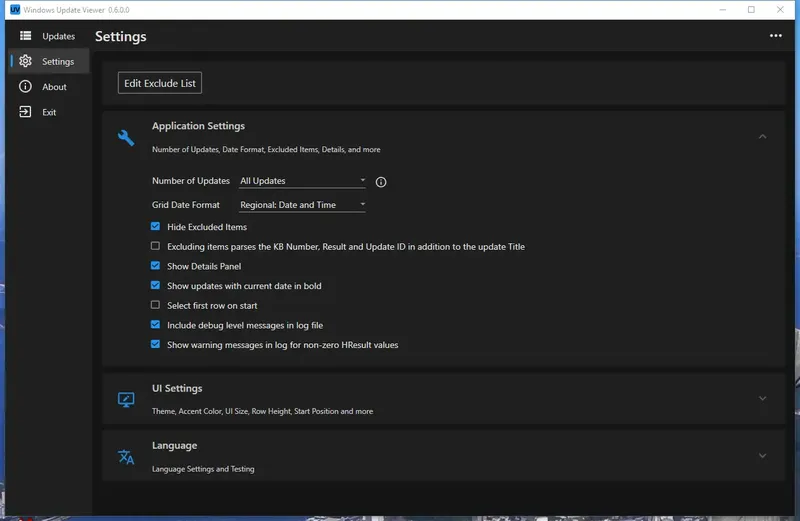The width and height of the screenshot is (800, 521).
Task: Enable Excluding items parses KB Number option
Action: (155, 246)
